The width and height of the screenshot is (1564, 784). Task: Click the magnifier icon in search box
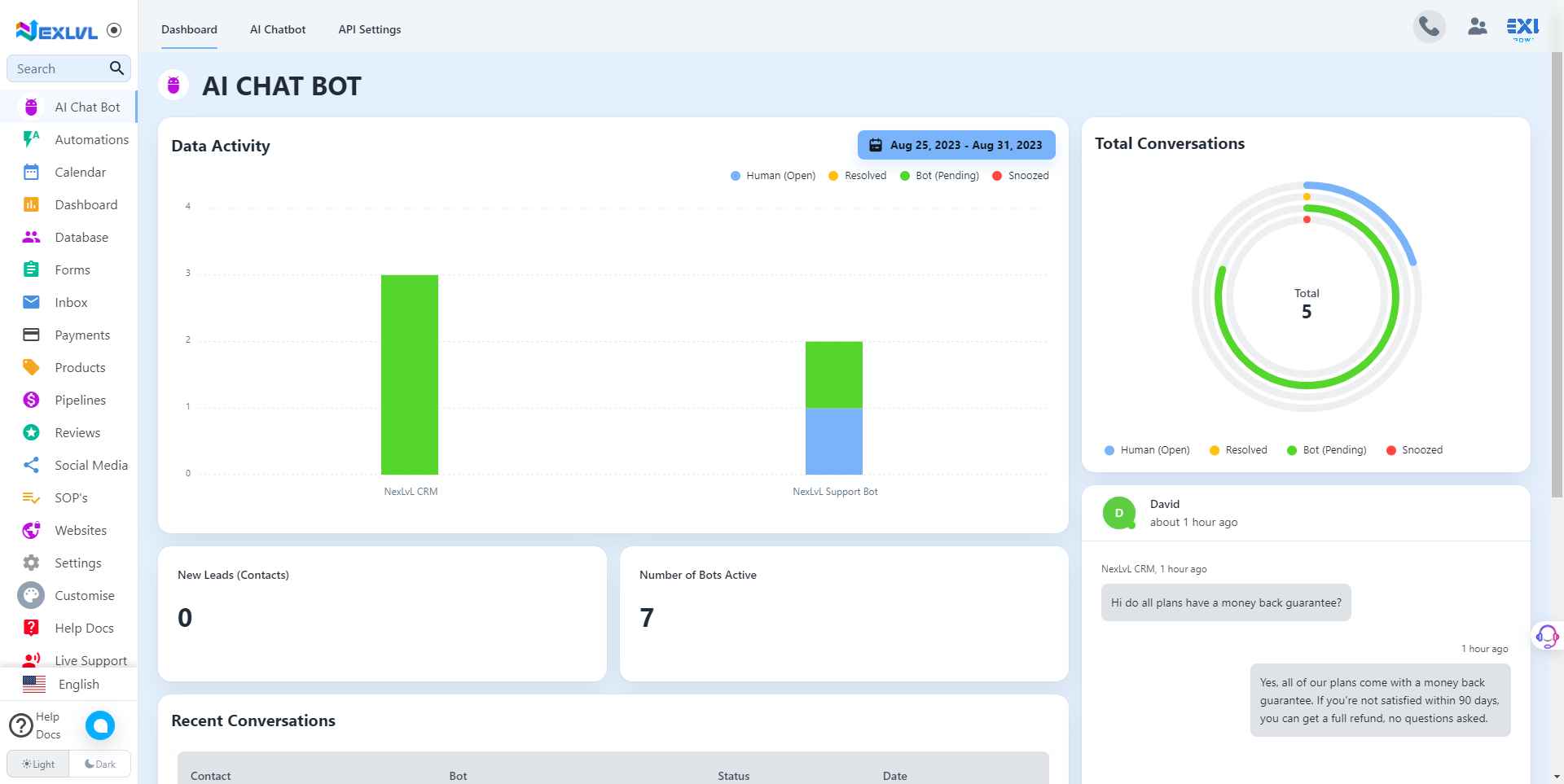[x=116, y=68]
